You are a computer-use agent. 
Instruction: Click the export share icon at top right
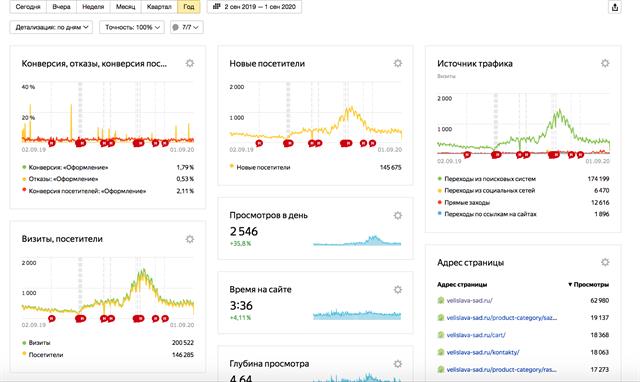pyautogui.click(x=615, y=7)
